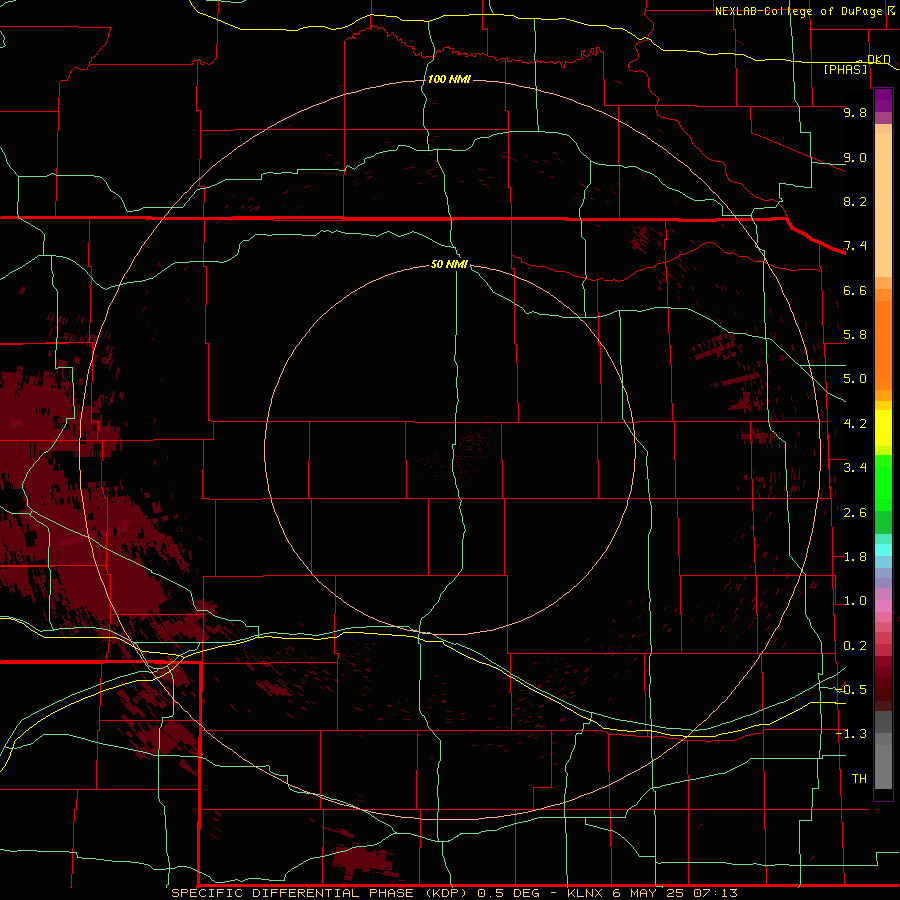Click the 5.0 value on the color scale
The image size is (900, 900).
[x=855, y=379]
